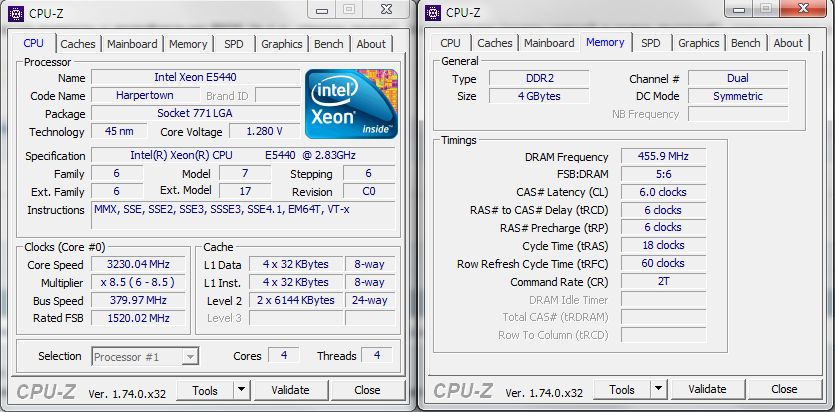Click the Name field showing Intel Xeon E5440

[x=195, y=77]
